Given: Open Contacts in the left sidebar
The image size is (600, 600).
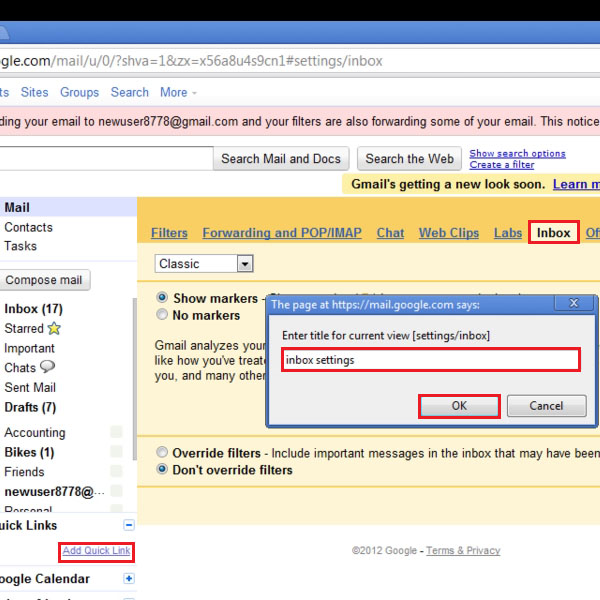Looking at the screenshot, I should (28, 227).
